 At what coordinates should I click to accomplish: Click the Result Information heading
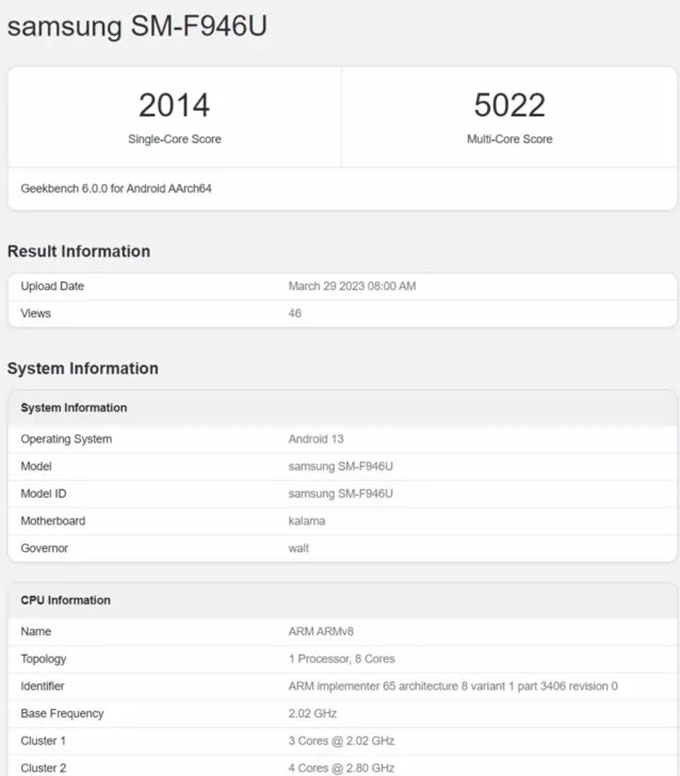pos(79,251)
